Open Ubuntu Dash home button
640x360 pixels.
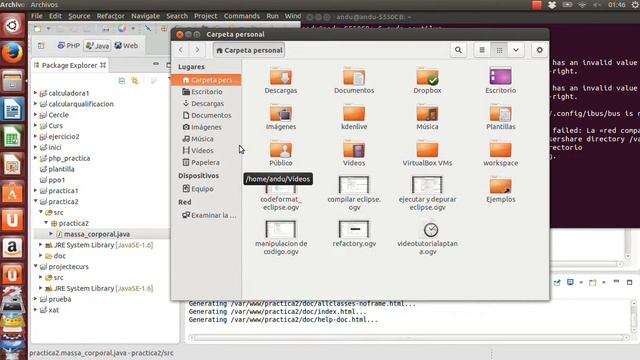pyautogui.click(x=12, y=25)
